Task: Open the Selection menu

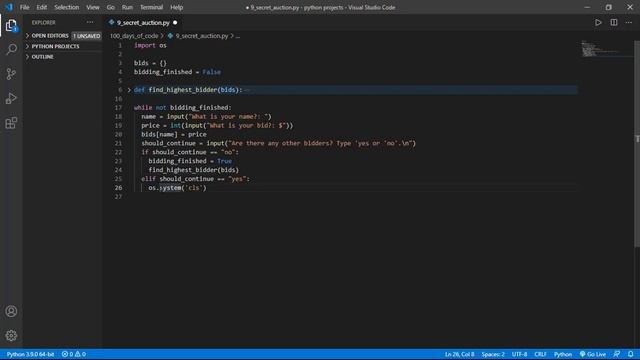Action: [x=67, y=7]
